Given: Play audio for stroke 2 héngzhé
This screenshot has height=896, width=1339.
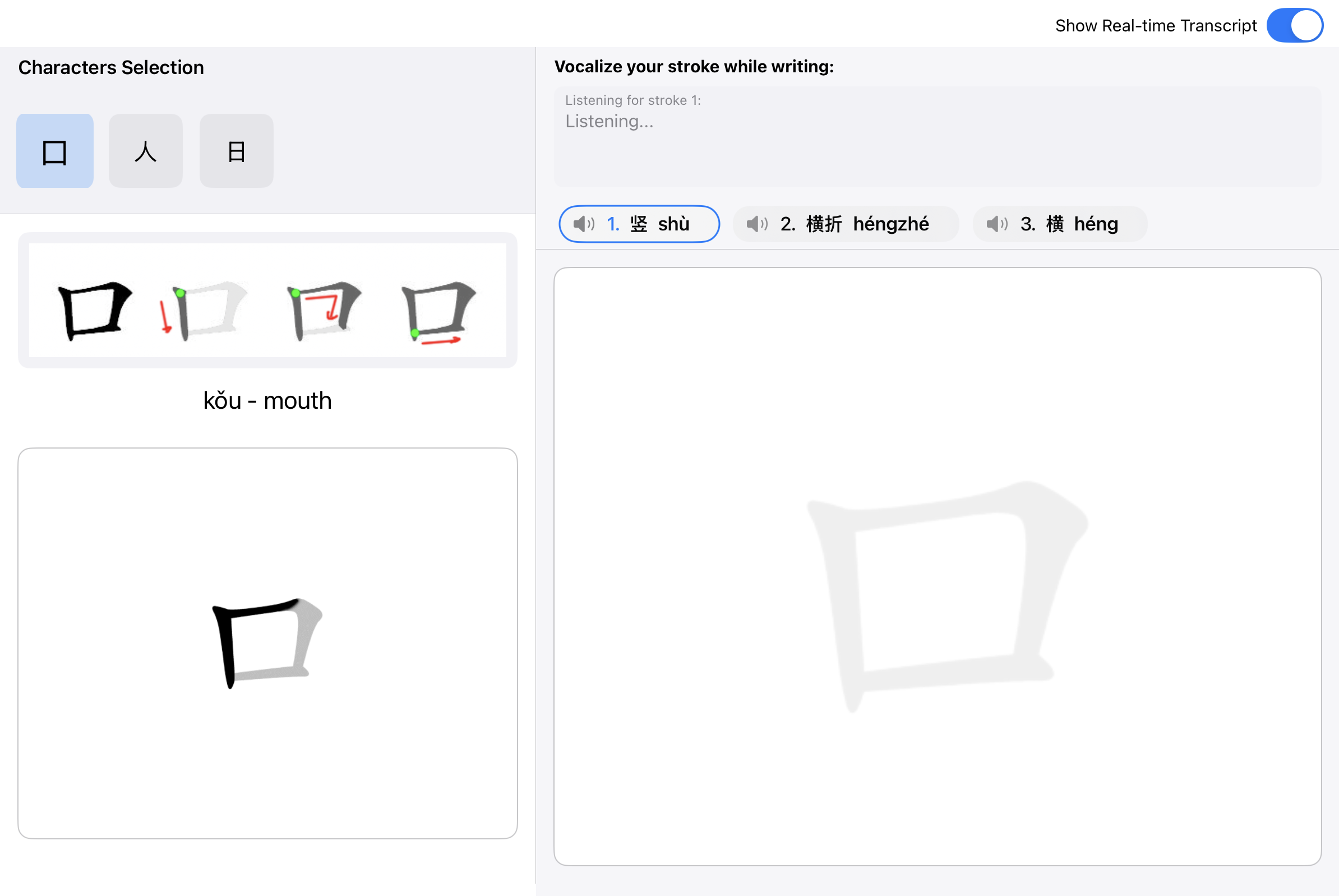Looking at the screenshot, I should pyautogui.click(x=757, y=224).
